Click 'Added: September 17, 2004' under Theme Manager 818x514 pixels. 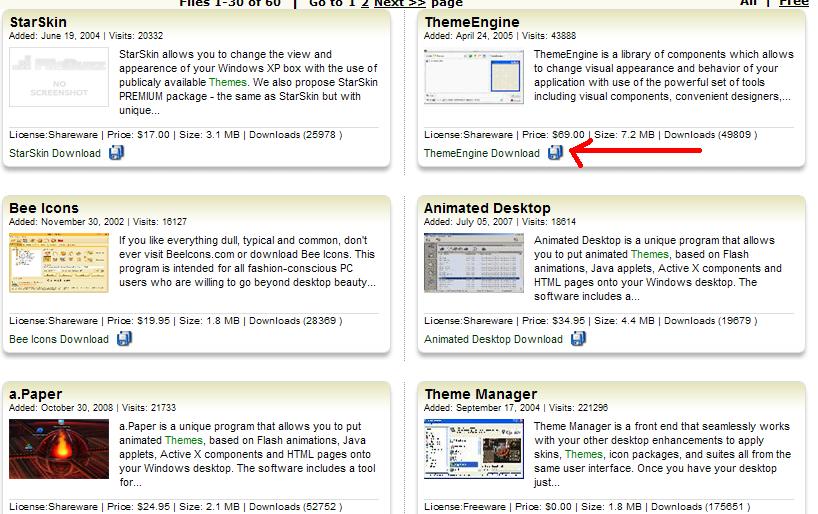click(x=482, y=408)
